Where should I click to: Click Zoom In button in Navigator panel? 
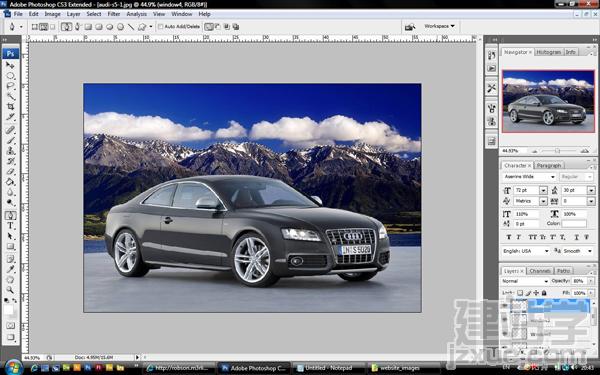585,151
